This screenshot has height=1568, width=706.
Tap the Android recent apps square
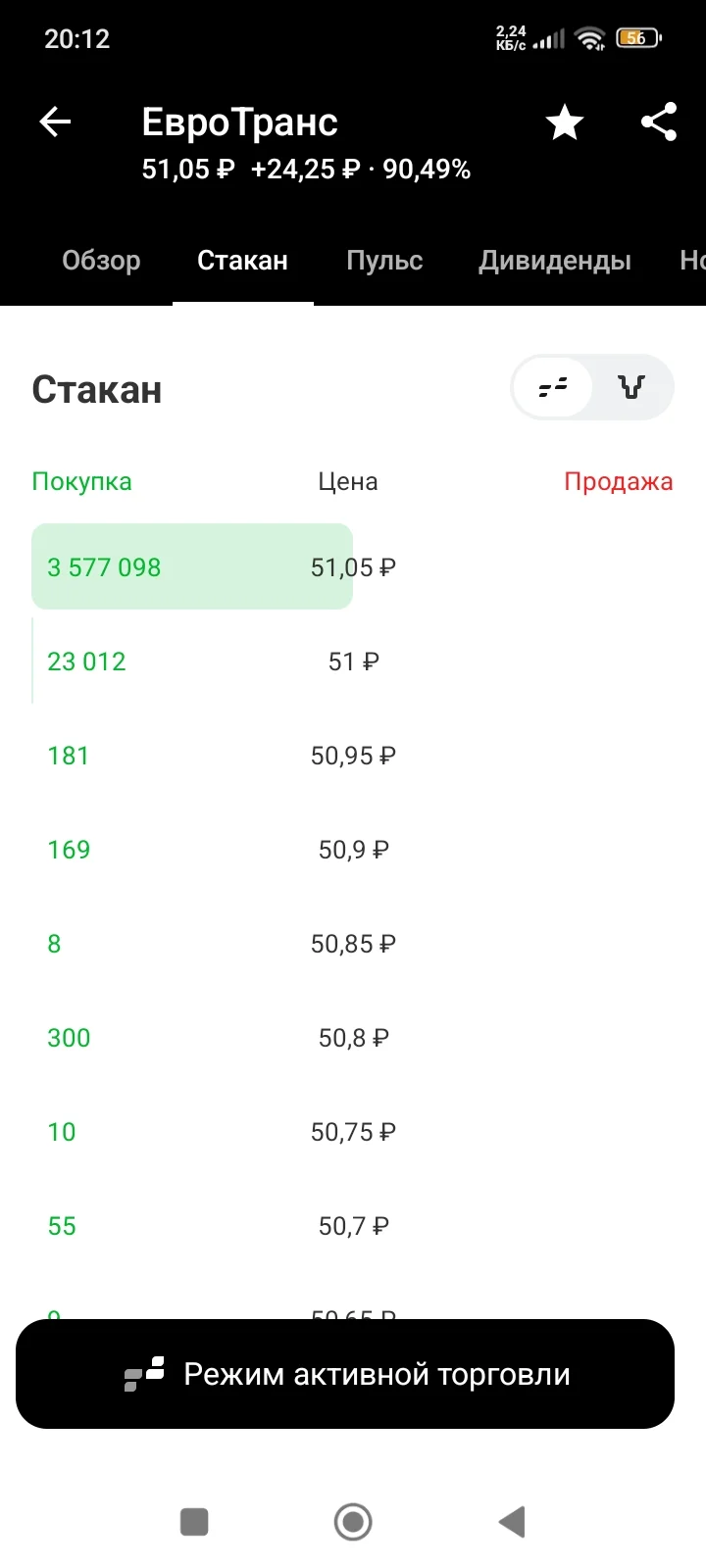click(x=194, y=1522)
